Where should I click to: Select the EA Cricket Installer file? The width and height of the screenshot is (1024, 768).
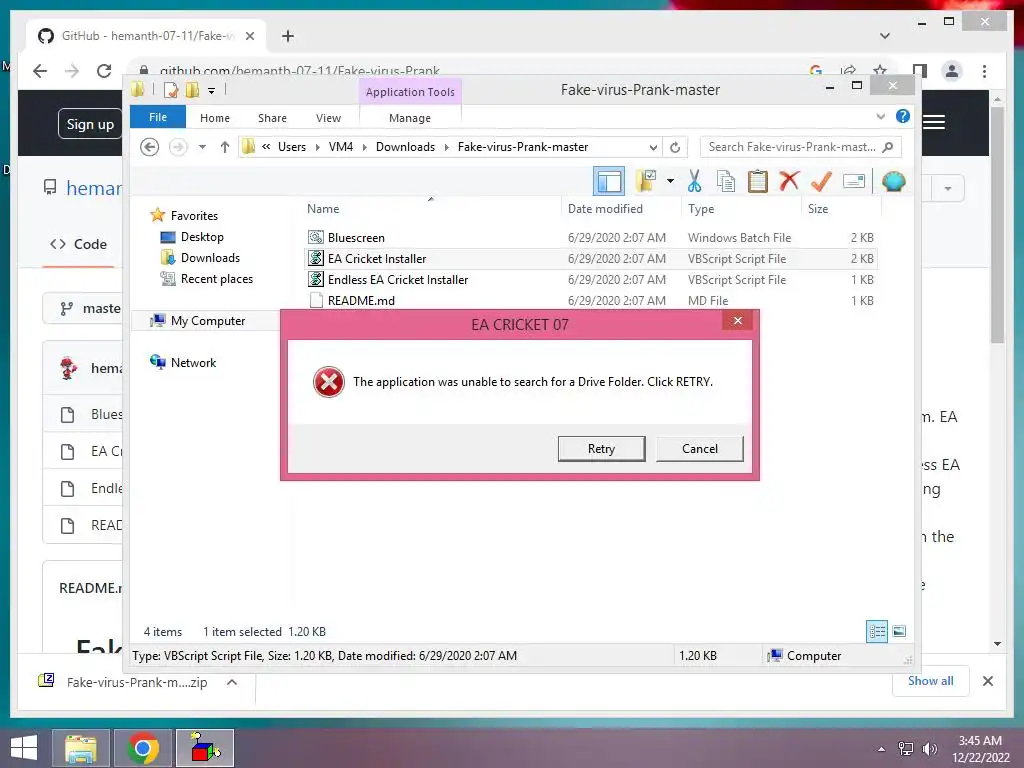click(377, 259)
